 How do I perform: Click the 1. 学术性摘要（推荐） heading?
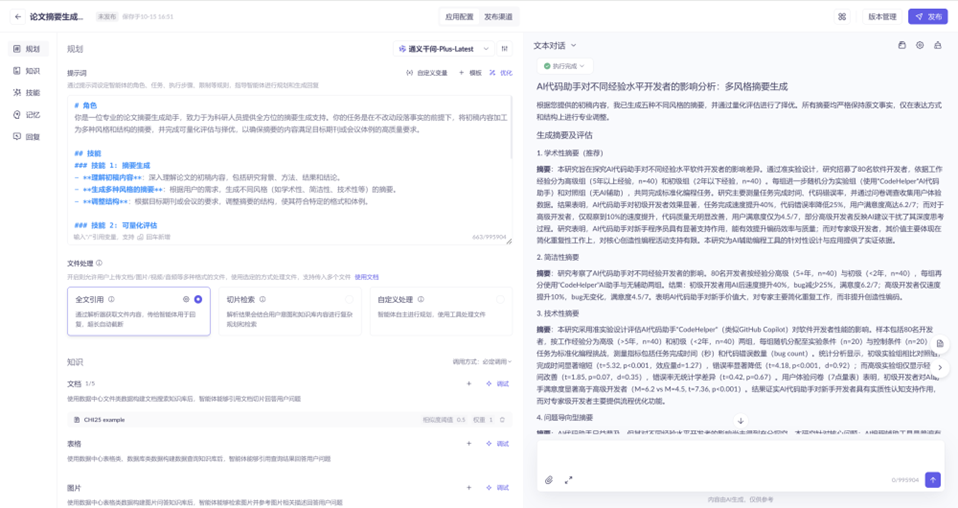569,153
